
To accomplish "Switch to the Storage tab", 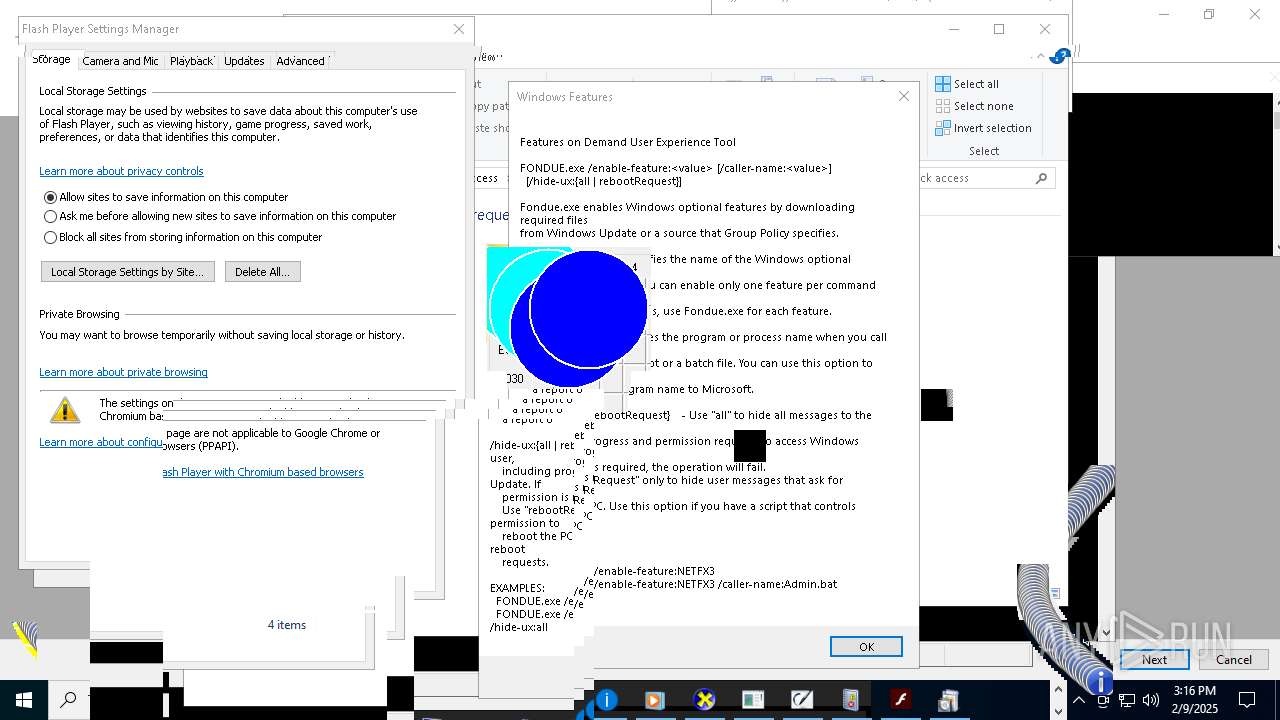I will coord(51,60).
